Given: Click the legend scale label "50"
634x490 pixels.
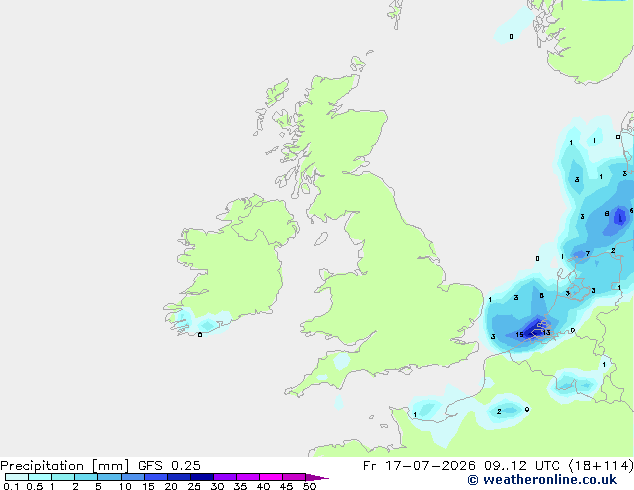Looking at the screenshot, I should click(309, 486).
